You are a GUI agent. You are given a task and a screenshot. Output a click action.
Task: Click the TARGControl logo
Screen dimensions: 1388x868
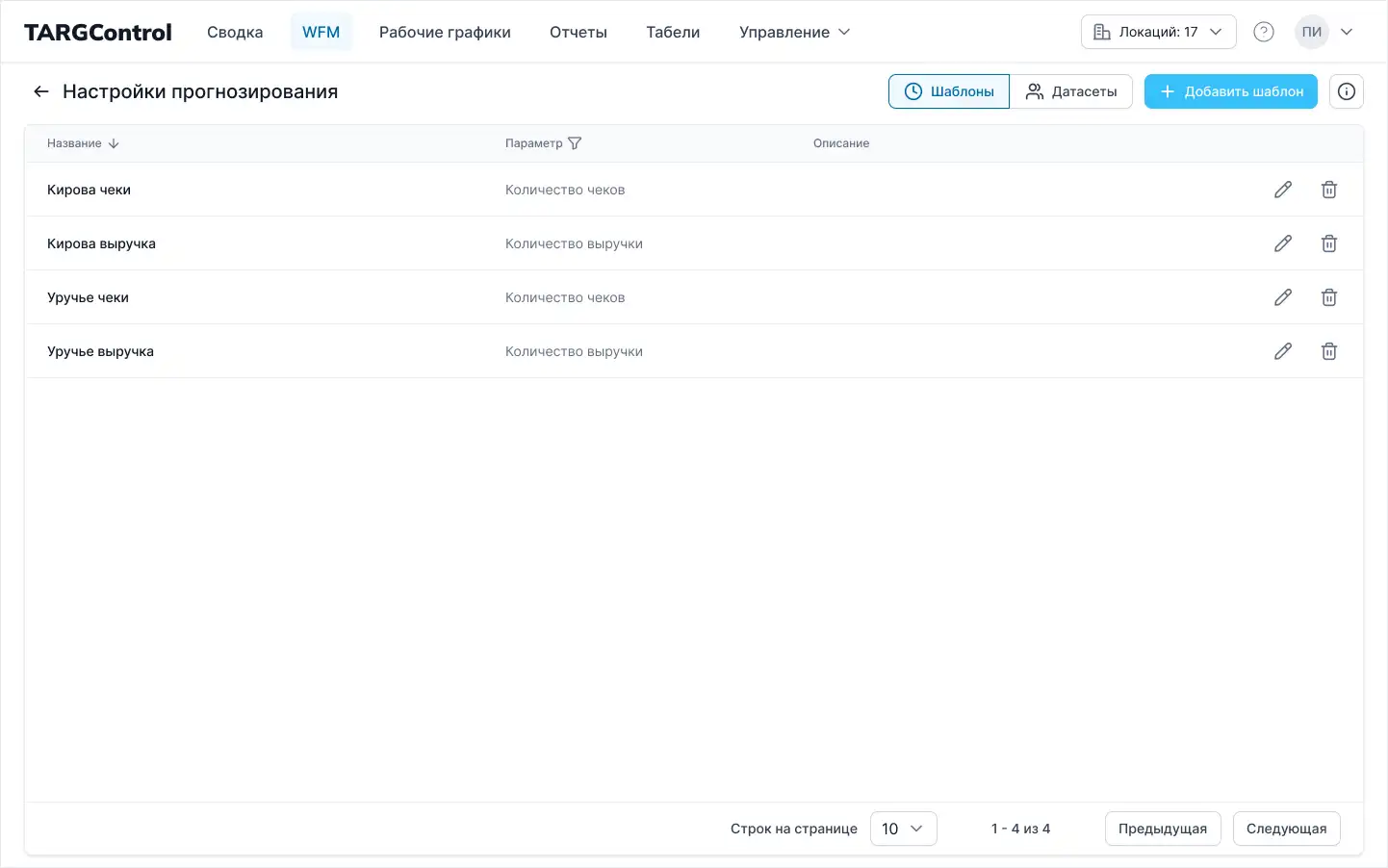tap(98, 32)
